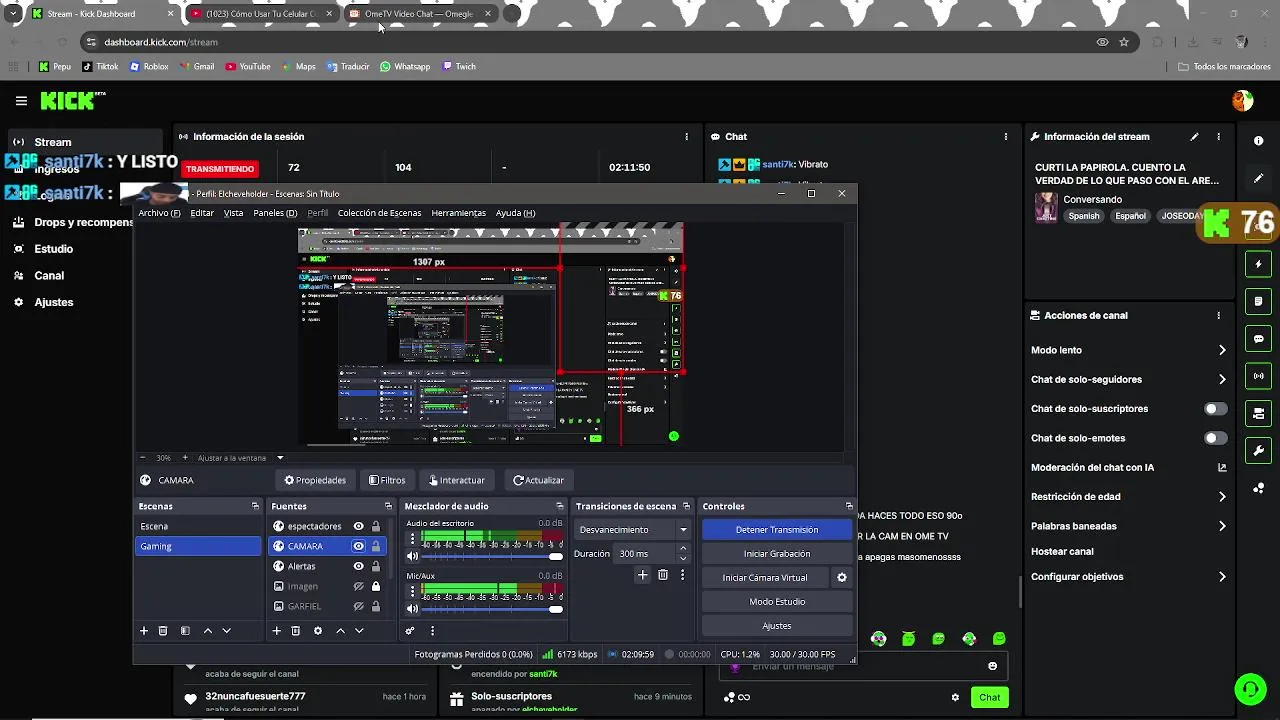Open Moderación del chat con IA link icon

pyautogui.click(x=1222, y=467)
